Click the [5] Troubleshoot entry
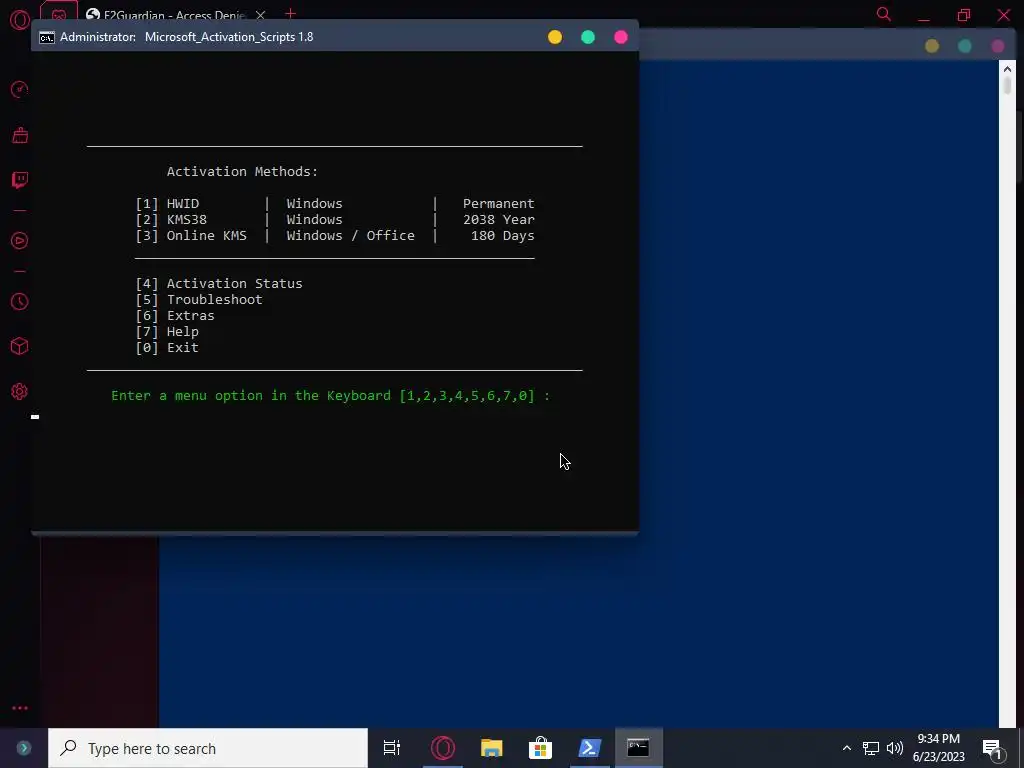The image size is (1024, 768). coord(199,300)
